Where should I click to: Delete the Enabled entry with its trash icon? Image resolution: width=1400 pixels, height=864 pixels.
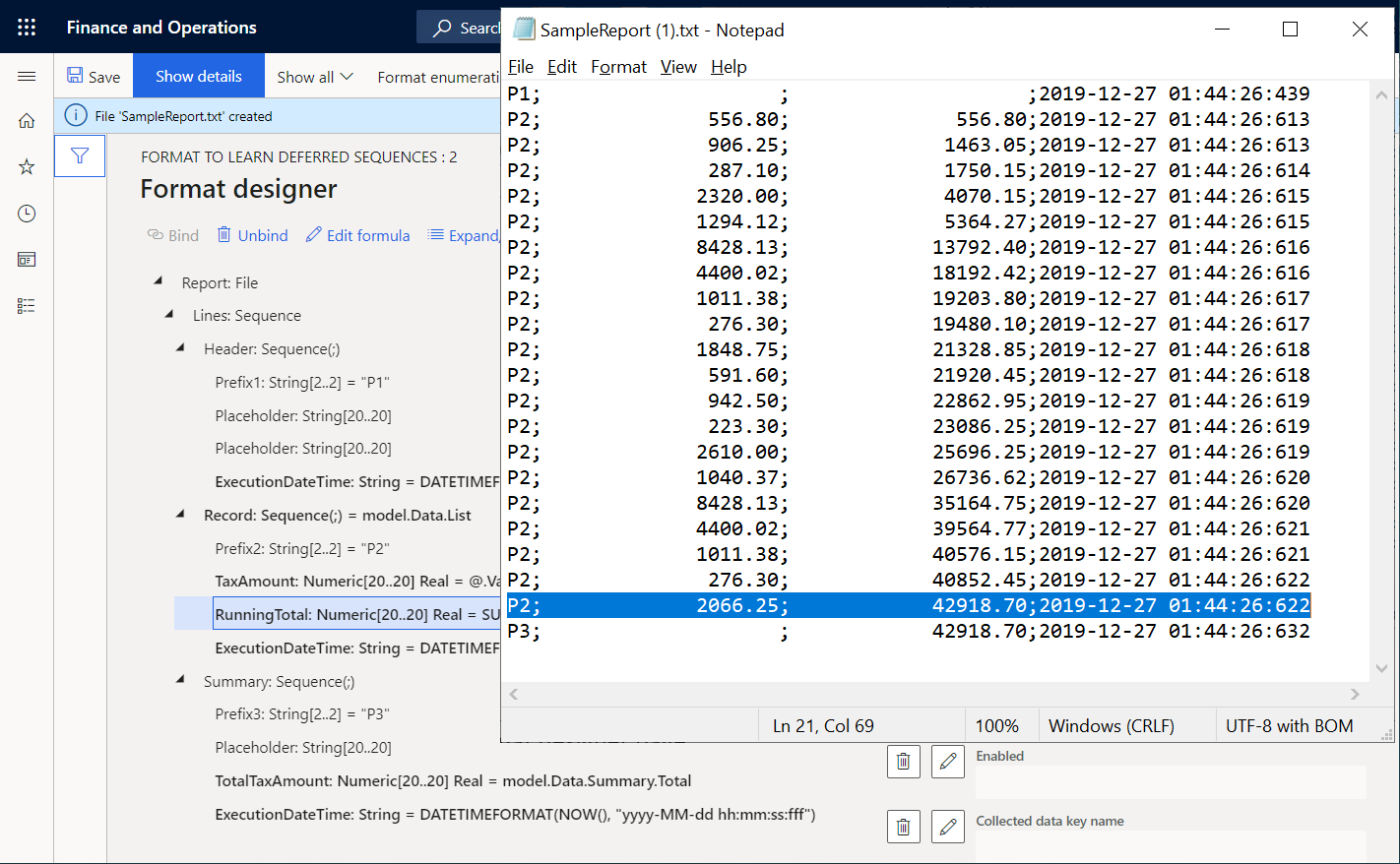coord(903,761)
